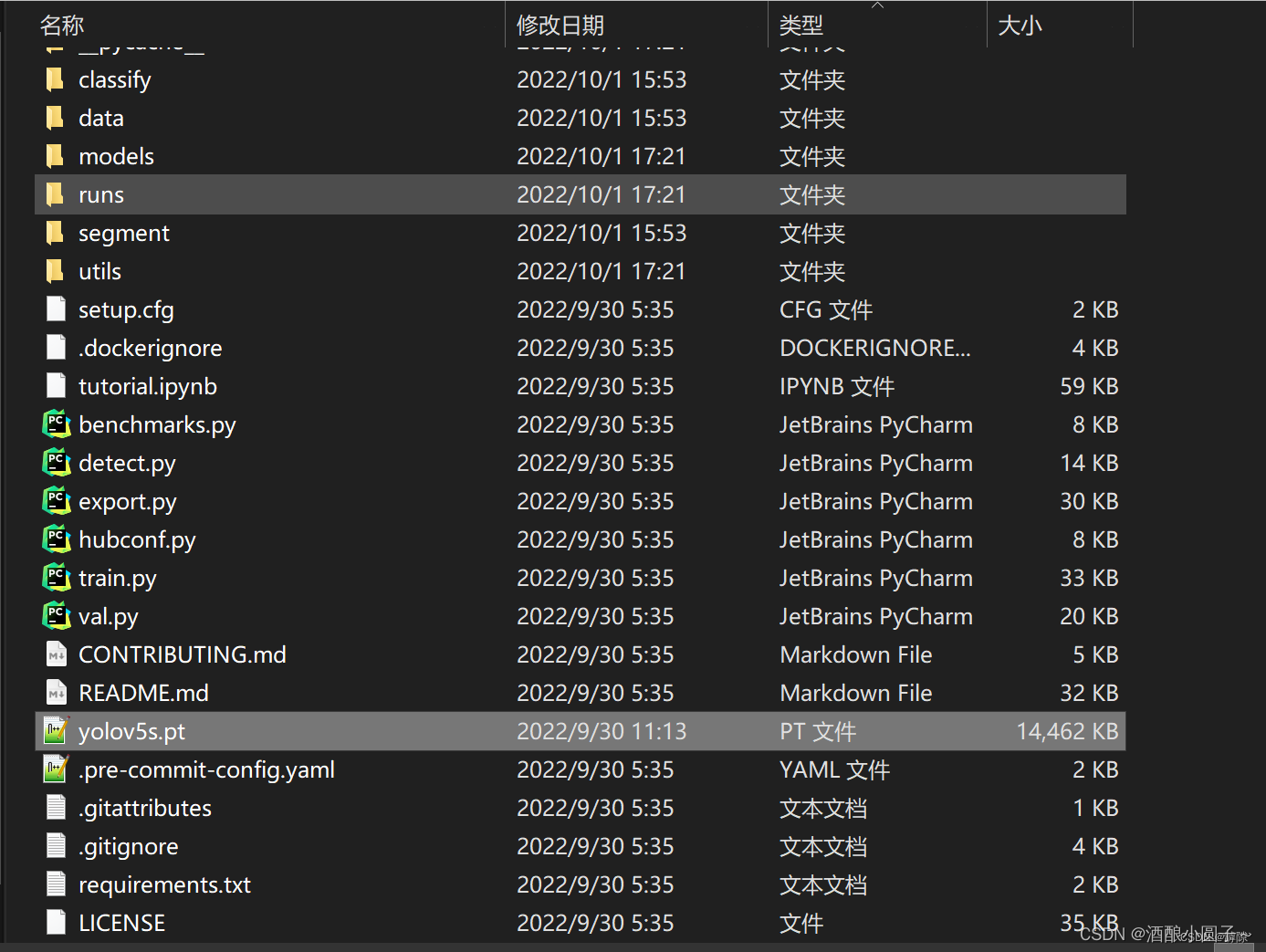Click the YAML 文件 type cell

click(834, 769)
